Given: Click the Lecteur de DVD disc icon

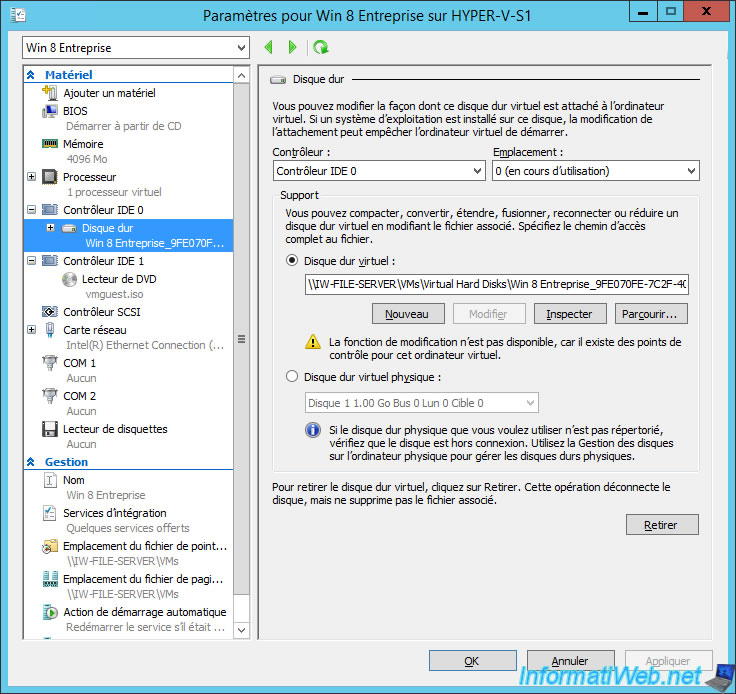Looking at the screenshot, I should point(69,279).
